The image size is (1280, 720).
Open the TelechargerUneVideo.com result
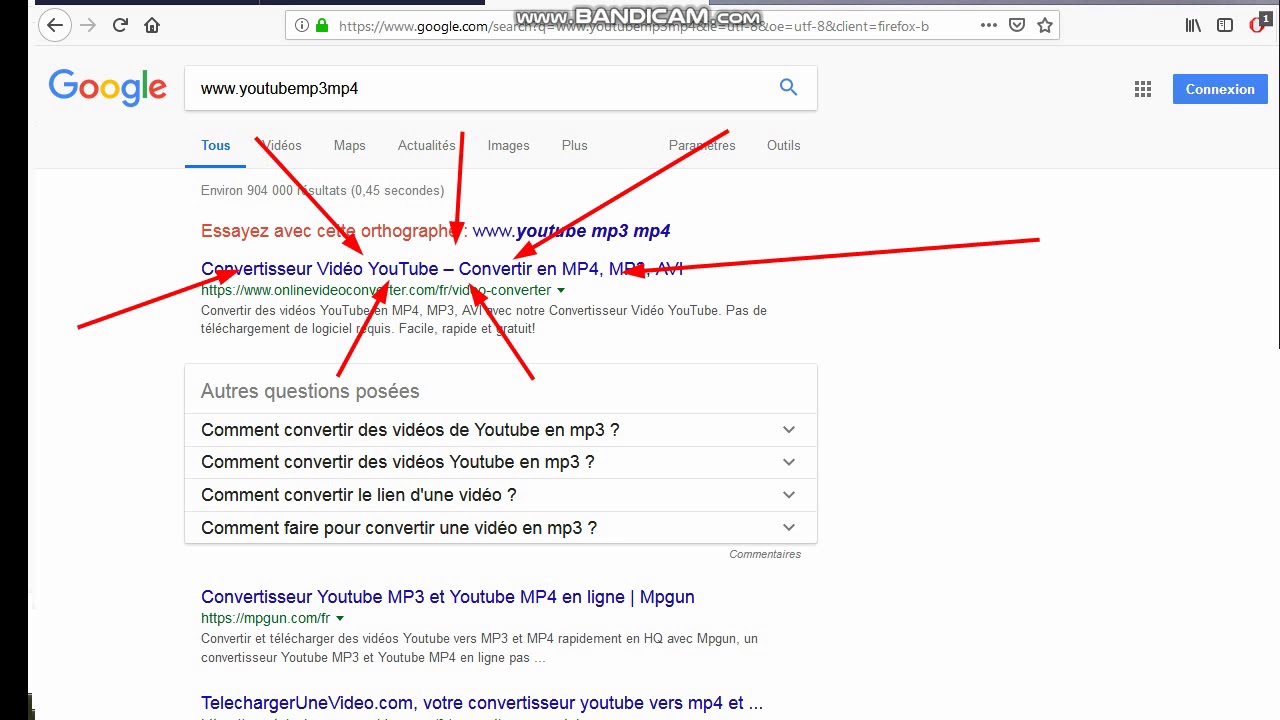481,703
